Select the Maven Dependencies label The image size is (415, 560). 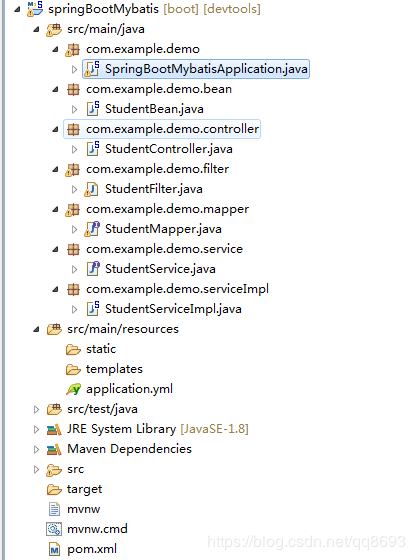129,449
